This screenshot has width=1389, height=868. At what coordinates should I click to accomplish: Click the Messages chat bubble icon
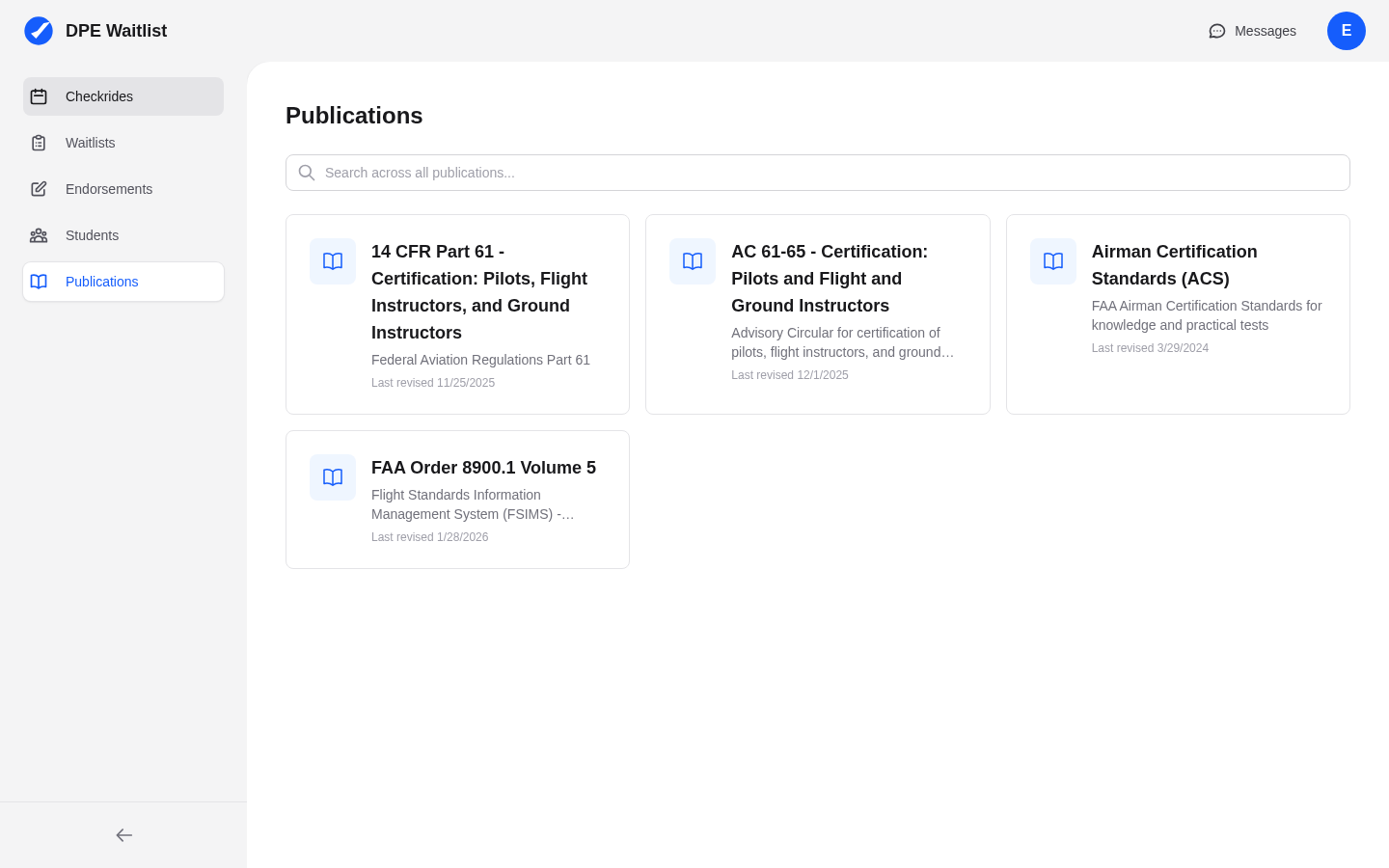1217,31
